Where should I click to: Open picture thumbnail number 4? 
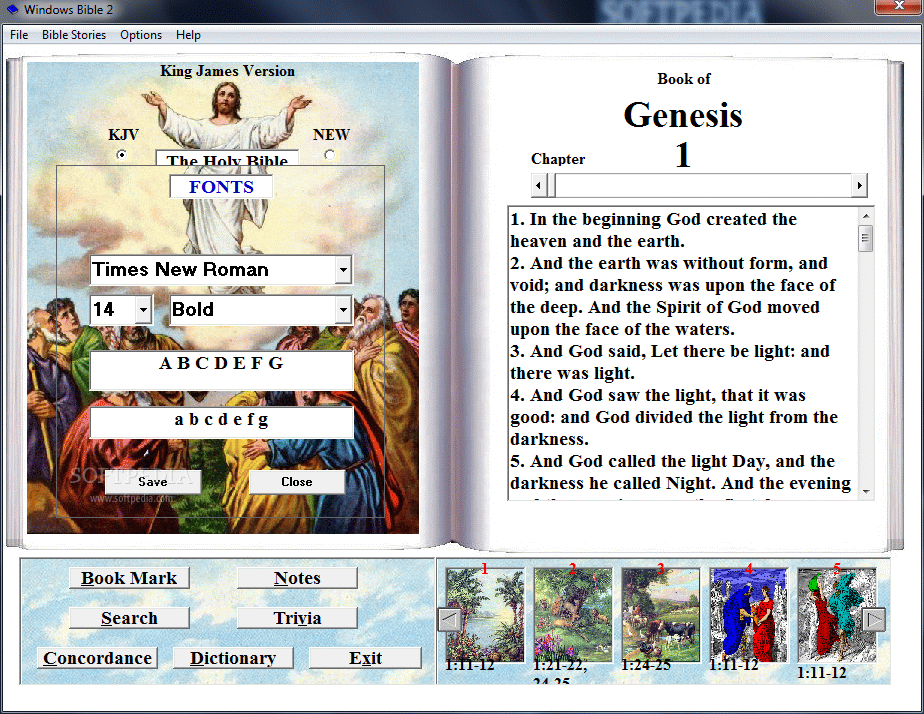[748, 614]
